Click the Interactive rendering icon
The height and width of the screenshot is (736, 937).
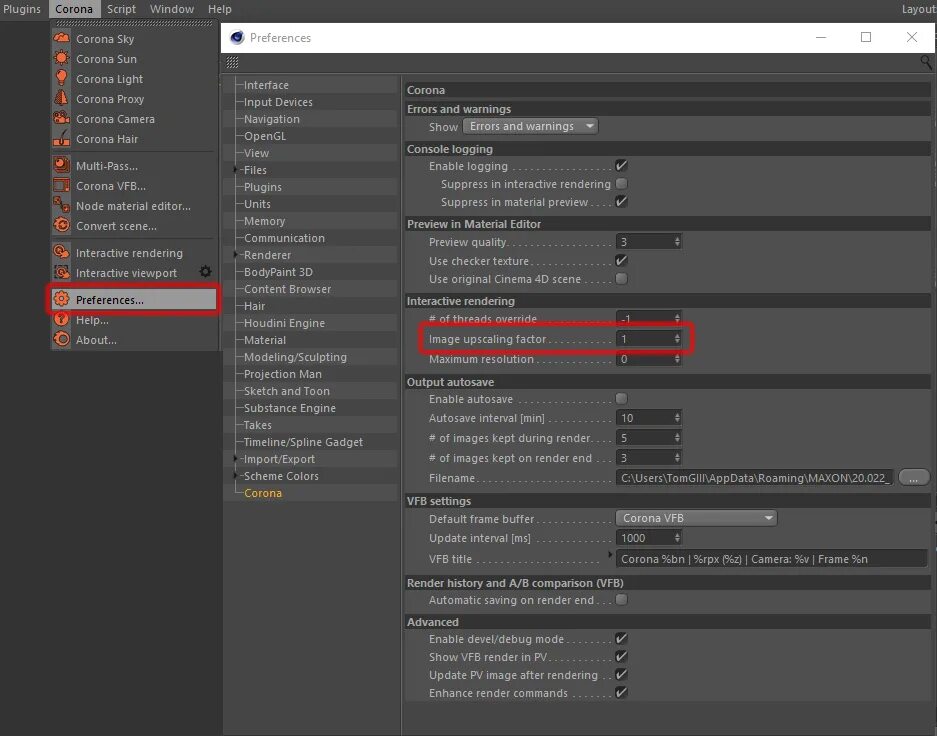[62, 252]
